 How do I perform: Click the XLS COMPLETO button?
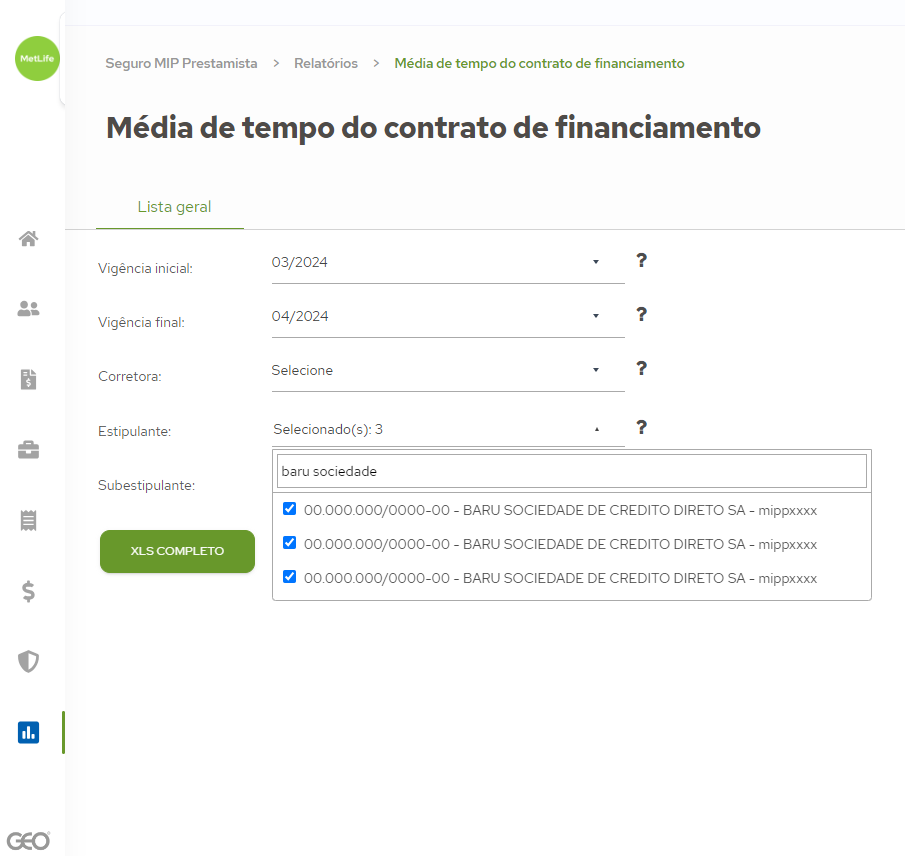(177, 551)
